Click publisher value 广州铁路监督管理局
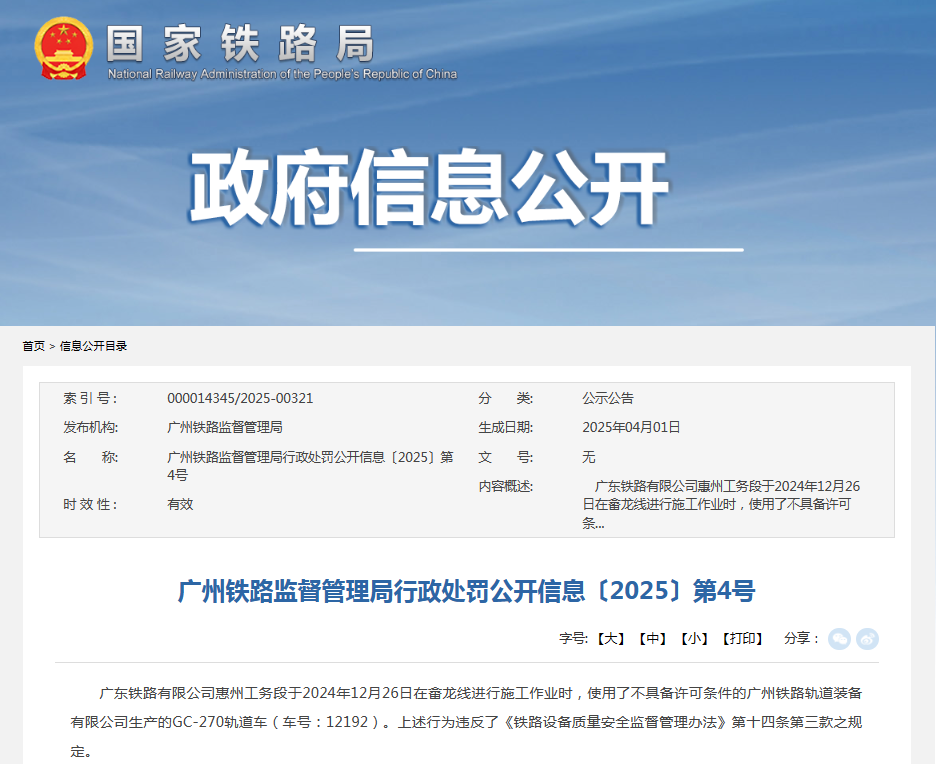This screenshot has height=764, width=936. [x=225, y=427]
